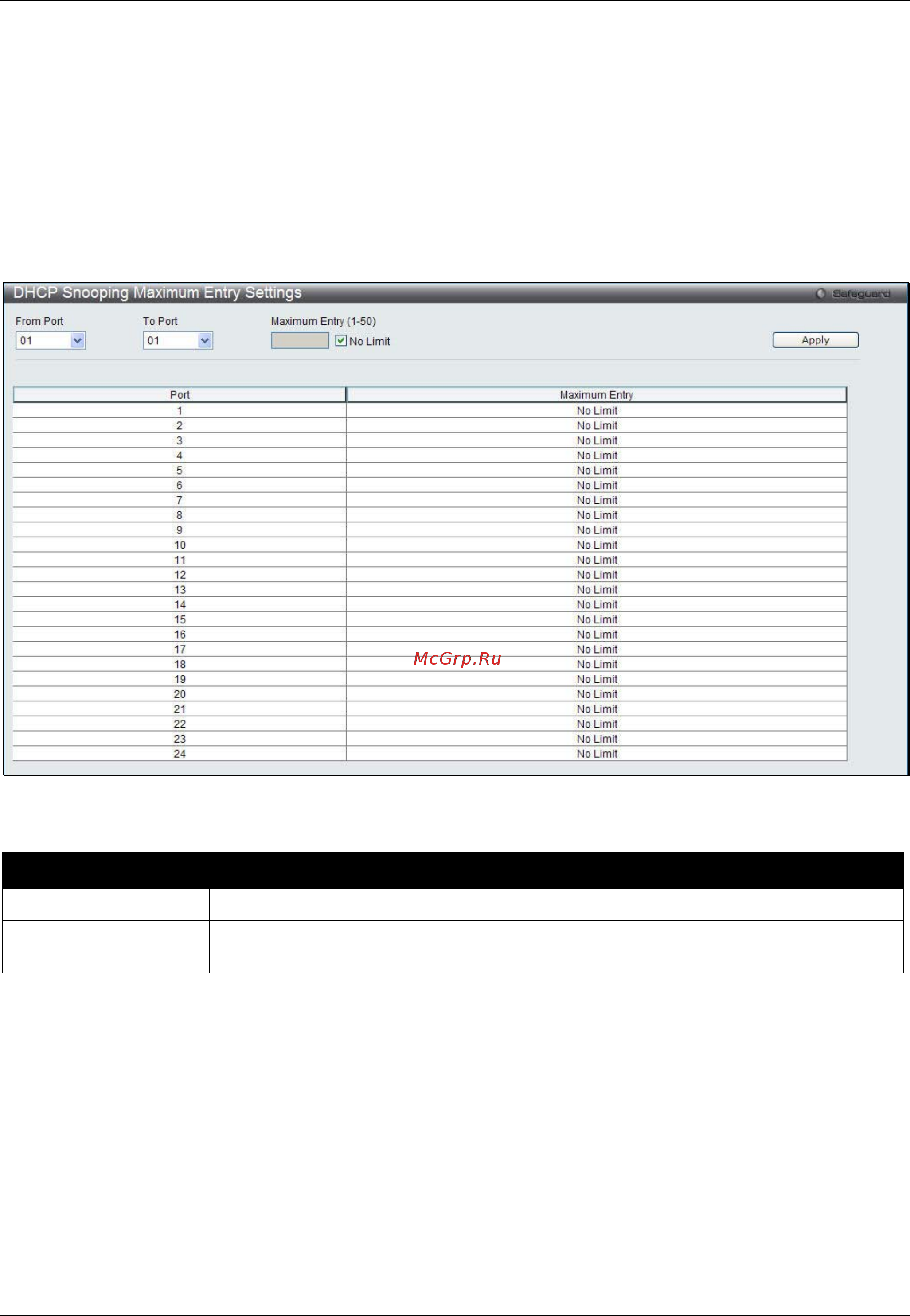Click the Port column header
Viewport: 910px width, 1316px height.
click(x=180, y=395)
